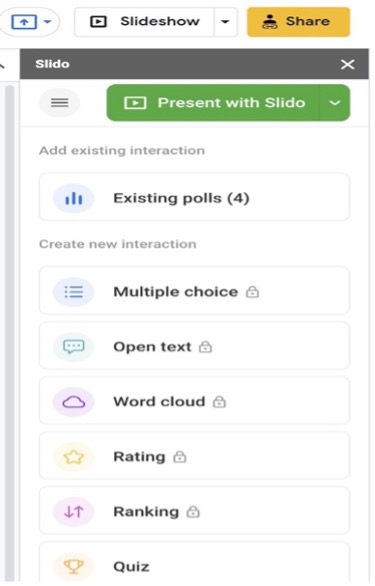Click the vertical scrollbar beside the panel
Viewport: 375px width, 586px height.
[x=10, y=333]
